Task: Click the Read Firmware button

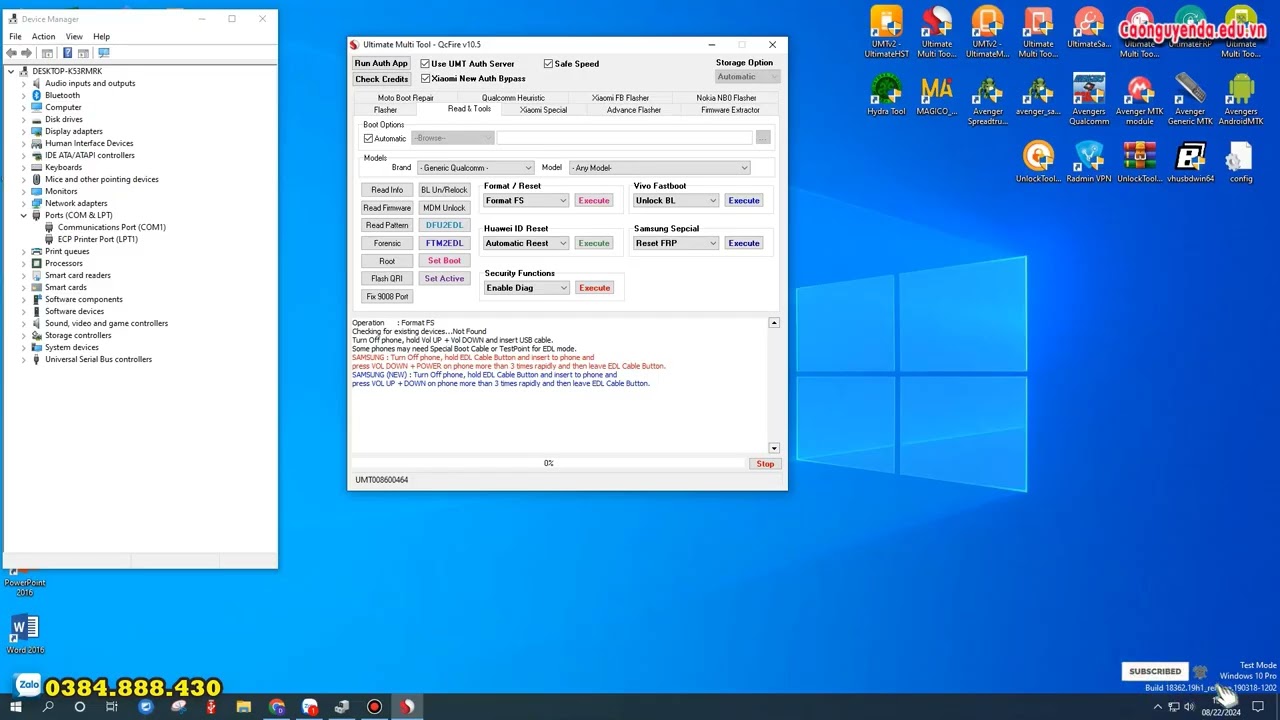Action: 387,208
